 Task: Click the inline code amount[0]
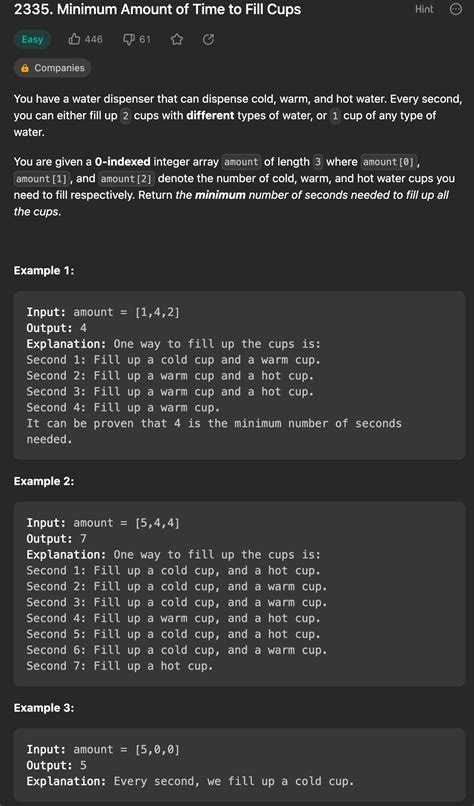[x=388, y=162]
